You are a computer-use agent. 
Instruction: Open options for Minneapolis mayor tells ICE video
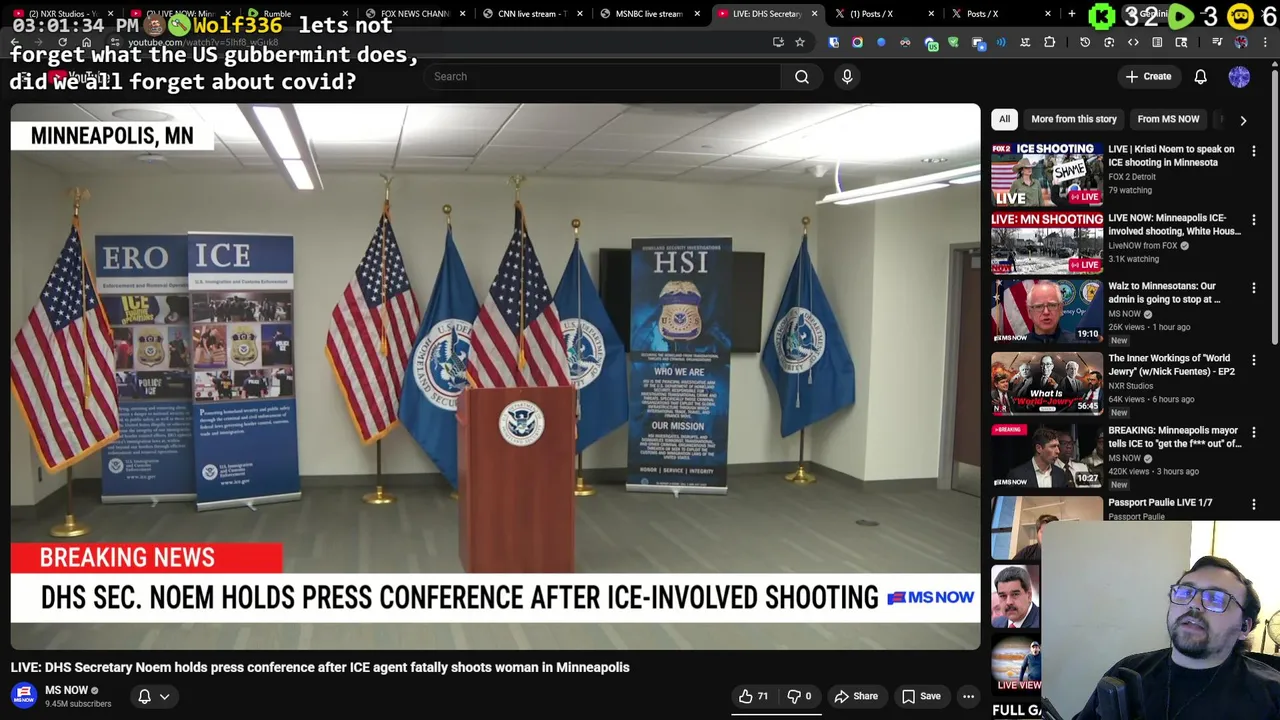coord(1253,432)
